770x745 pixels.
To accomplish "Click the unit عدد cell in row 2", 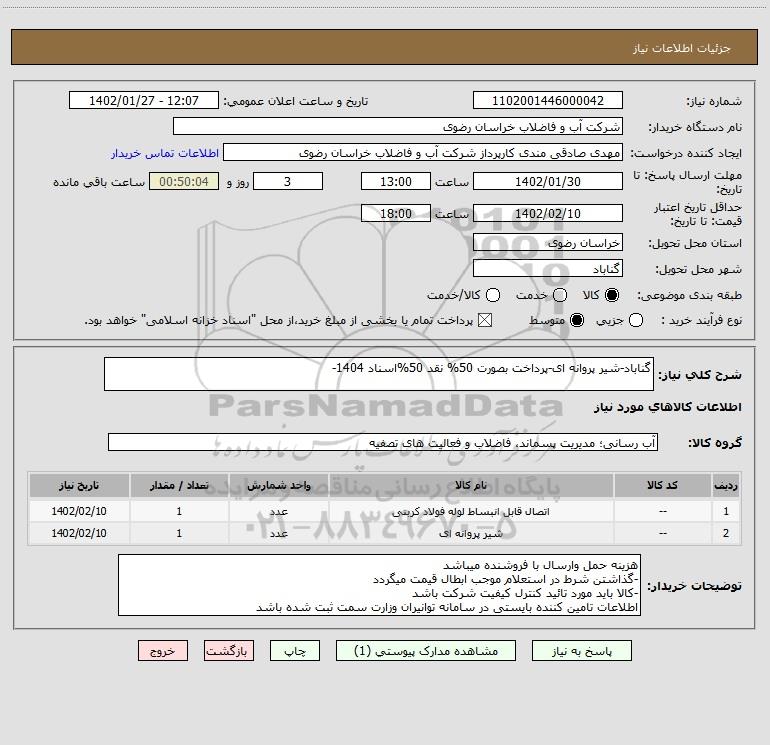I will (278, 533).
